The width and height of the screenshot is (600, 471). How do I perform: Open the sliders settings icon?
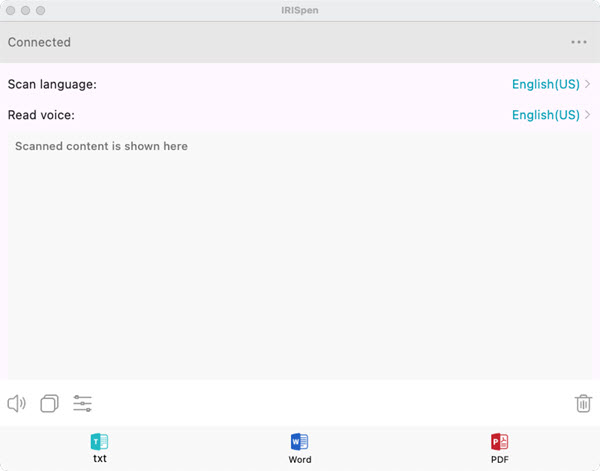[82, 403]
